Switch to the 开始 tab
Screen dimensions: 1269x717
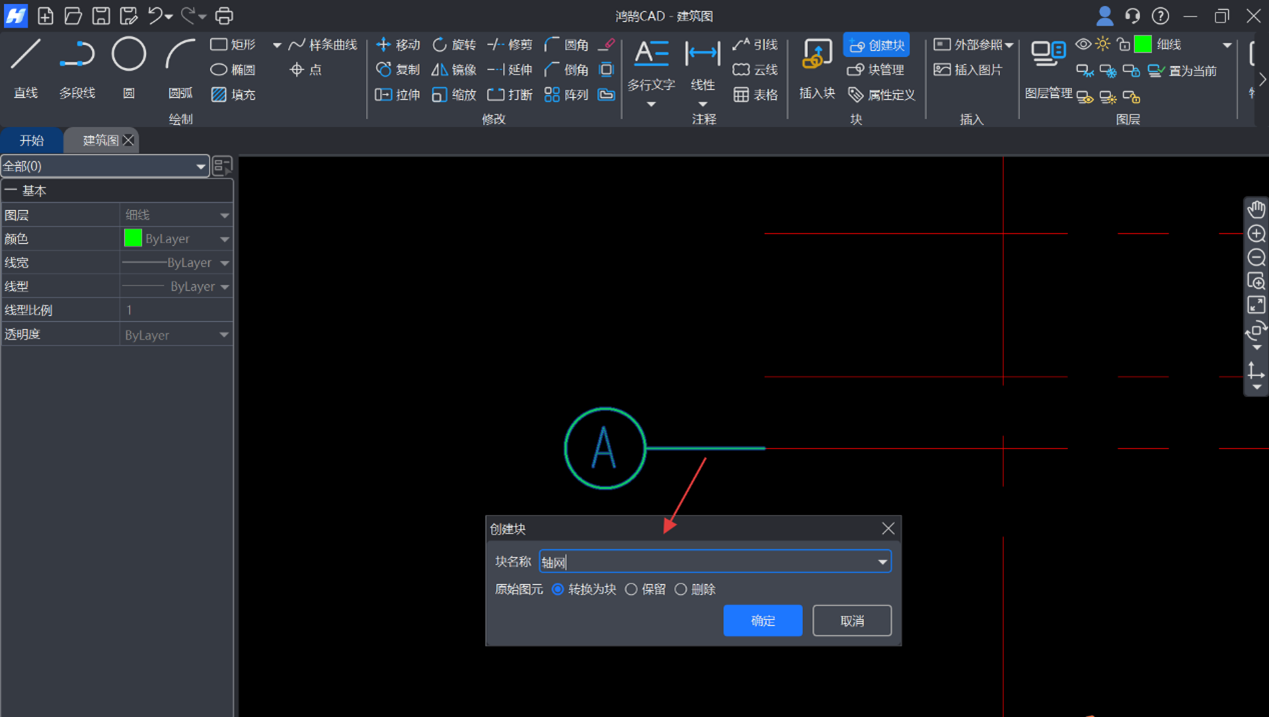pos(32,141)
